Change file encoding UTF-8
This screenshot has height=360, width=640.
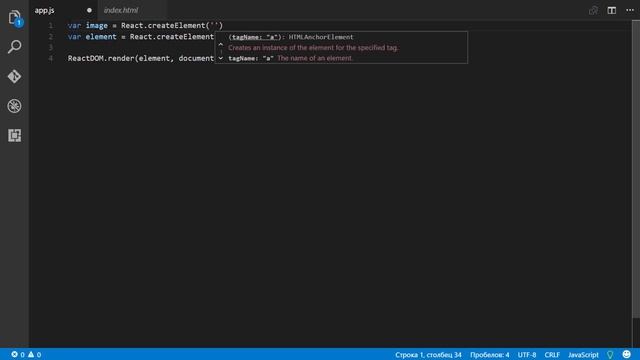coord(527,355)
